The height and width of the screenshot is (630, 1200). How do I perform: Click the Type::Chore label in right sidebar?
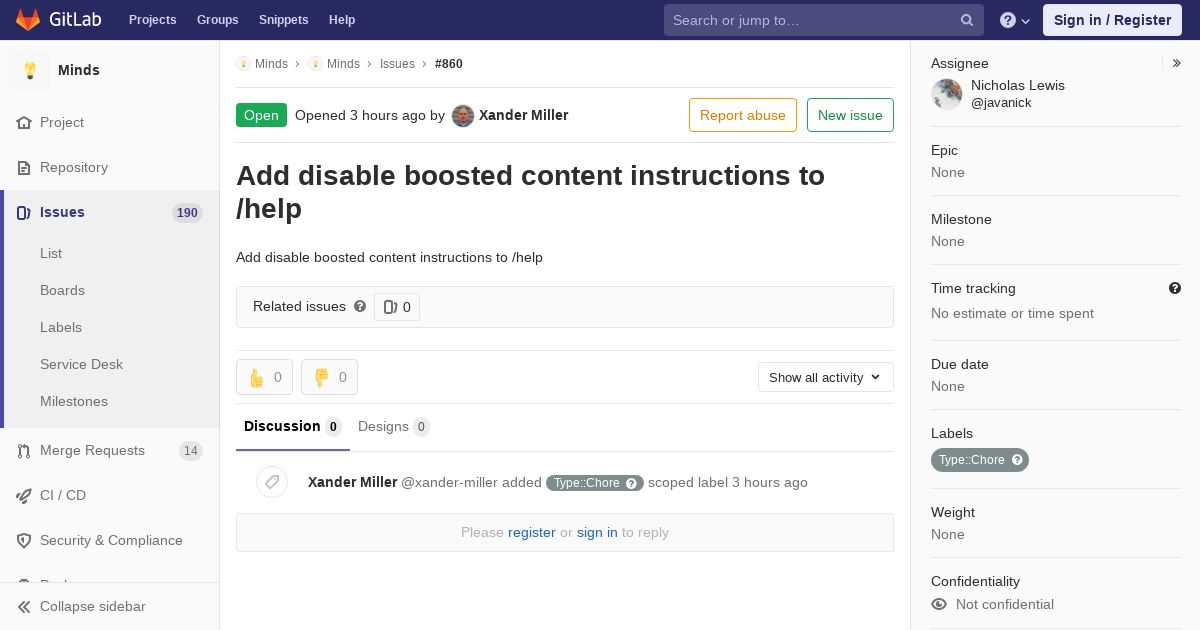972,460
